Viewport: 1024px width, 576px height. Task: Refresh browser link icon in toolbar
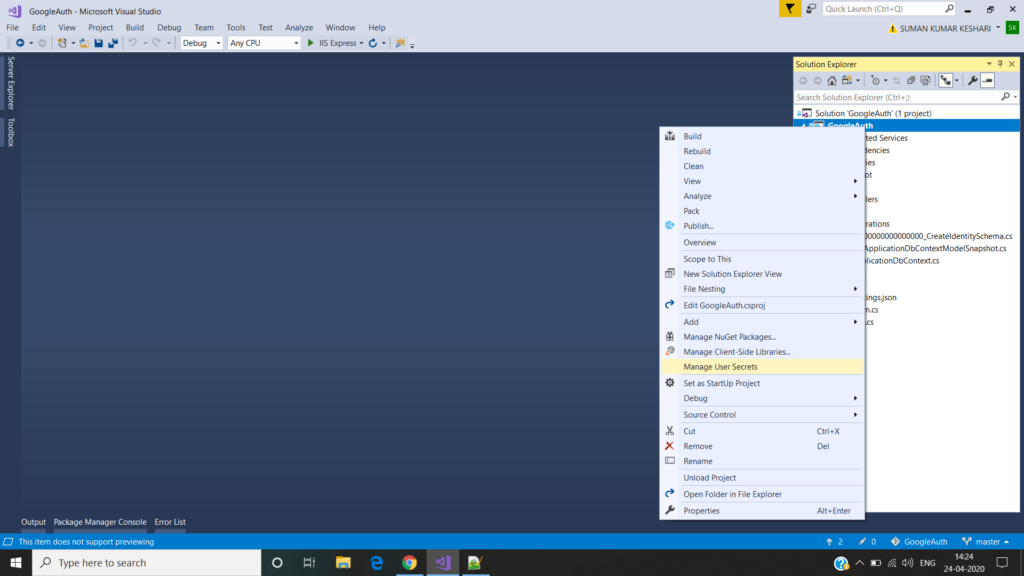373,43
